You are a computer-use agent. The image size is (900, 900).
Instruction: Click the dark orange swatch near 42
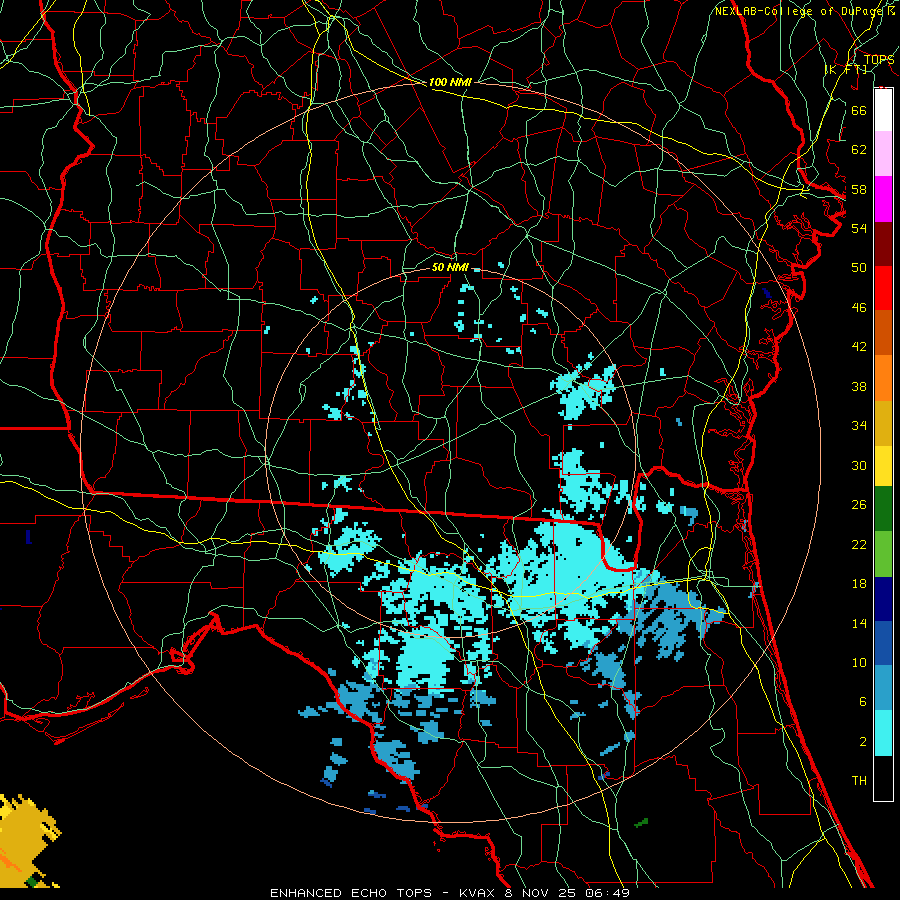pos(883,332)
